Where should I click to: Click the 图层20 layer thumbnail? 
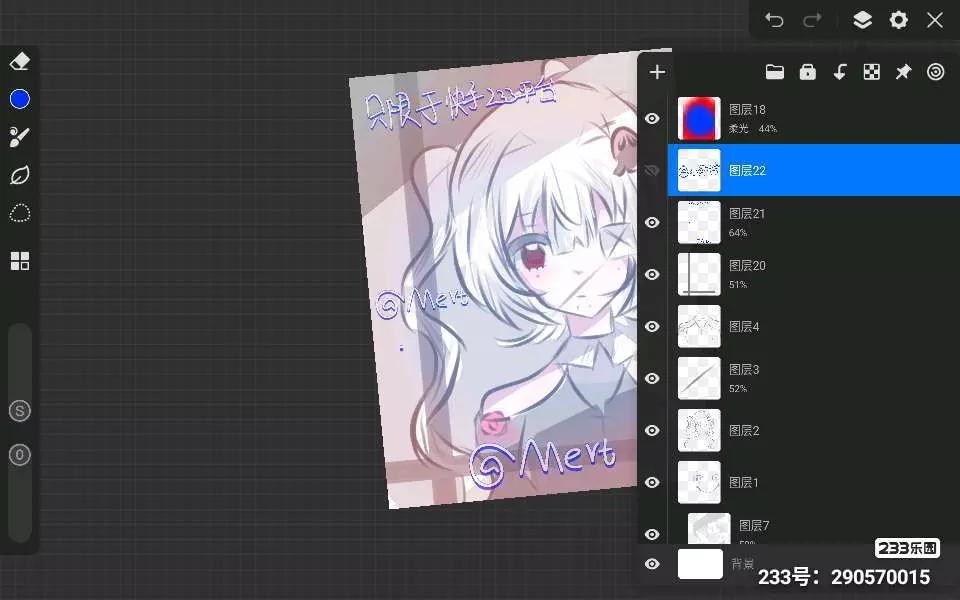tap(699, 274)
